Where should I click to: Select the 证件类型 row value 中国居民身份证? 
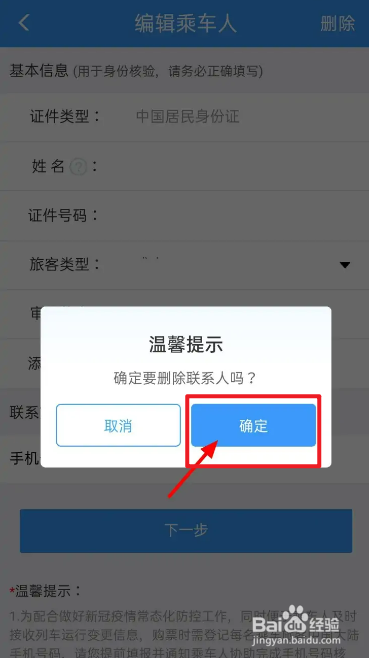[188, 116]
